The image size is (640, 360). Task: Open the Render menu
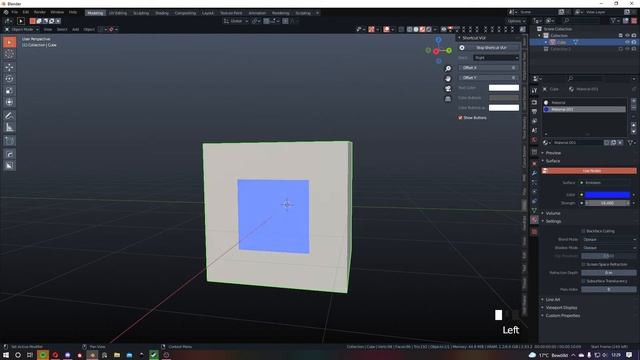40,13
